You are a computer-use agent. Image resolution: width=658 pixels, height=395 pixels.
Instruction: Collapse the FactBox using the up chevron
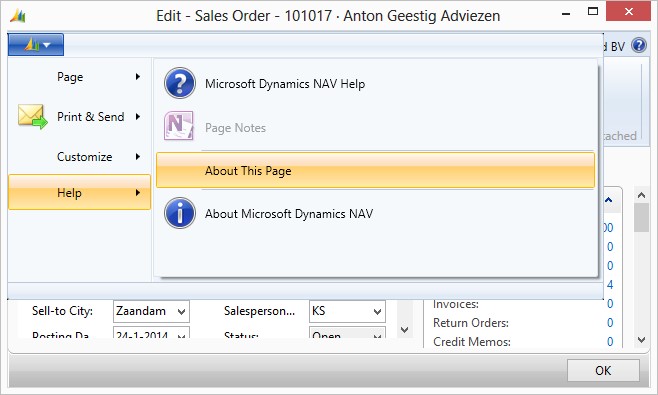pos(608,200)
